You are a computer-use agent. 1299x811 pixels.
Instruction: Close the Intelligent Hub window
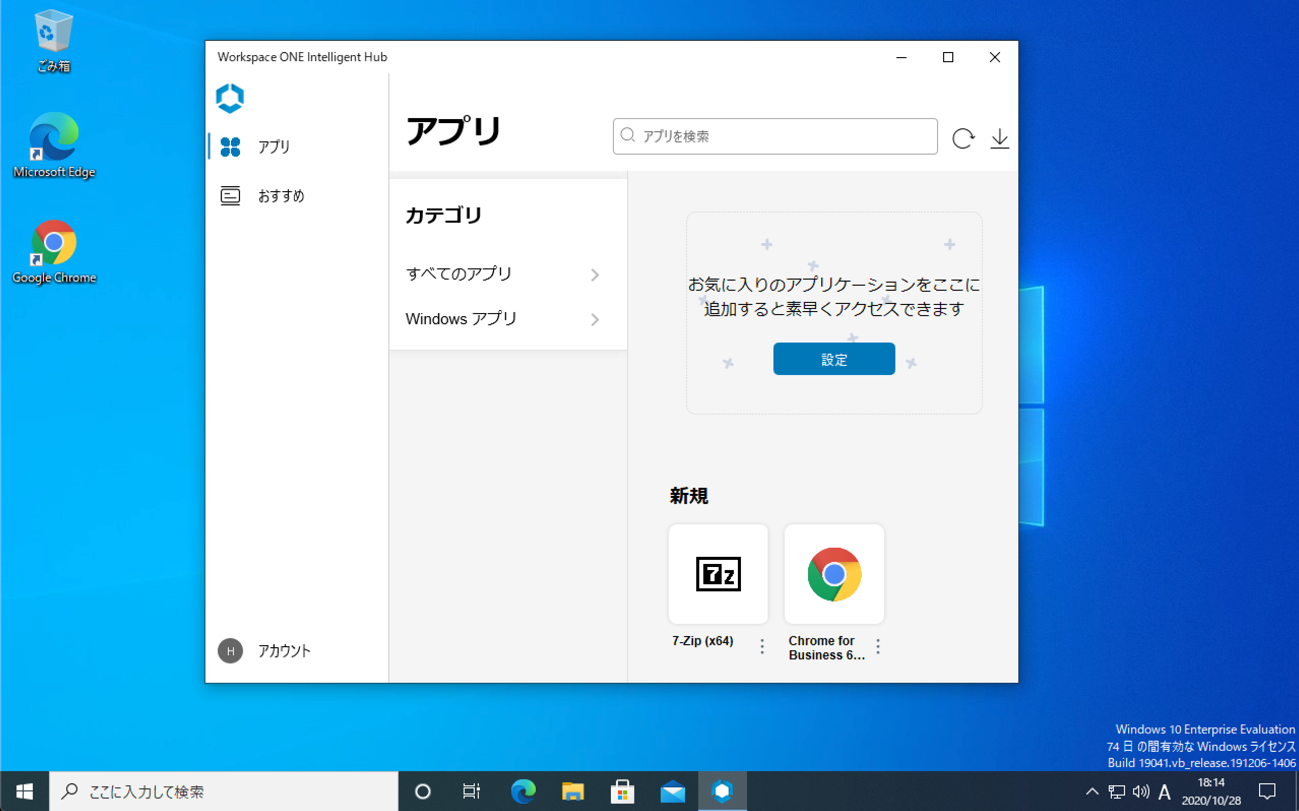point(994,57)
